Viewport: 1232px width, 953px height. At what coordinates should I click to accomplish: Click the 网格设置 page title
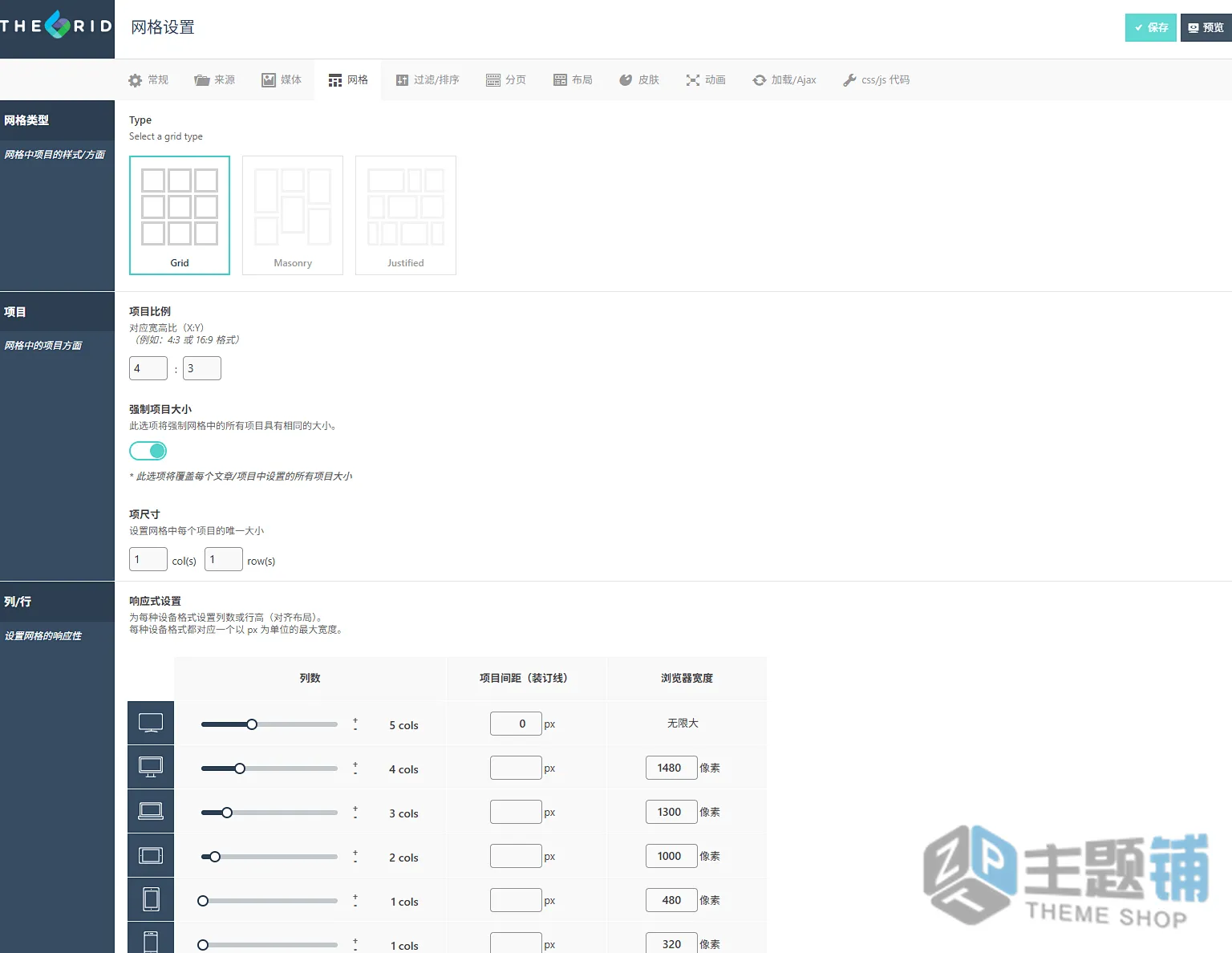[x=163, y=27]
